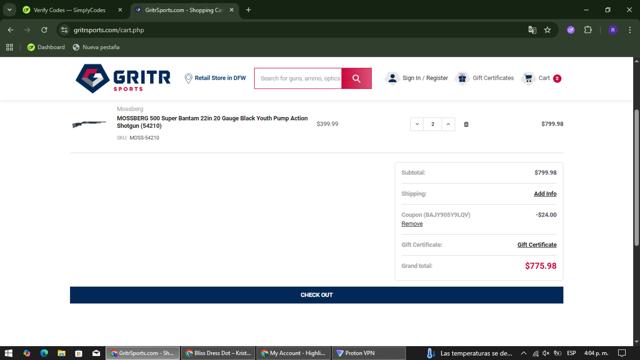
Task: Increase the Mossberg quantity
Action: [448, 124]
